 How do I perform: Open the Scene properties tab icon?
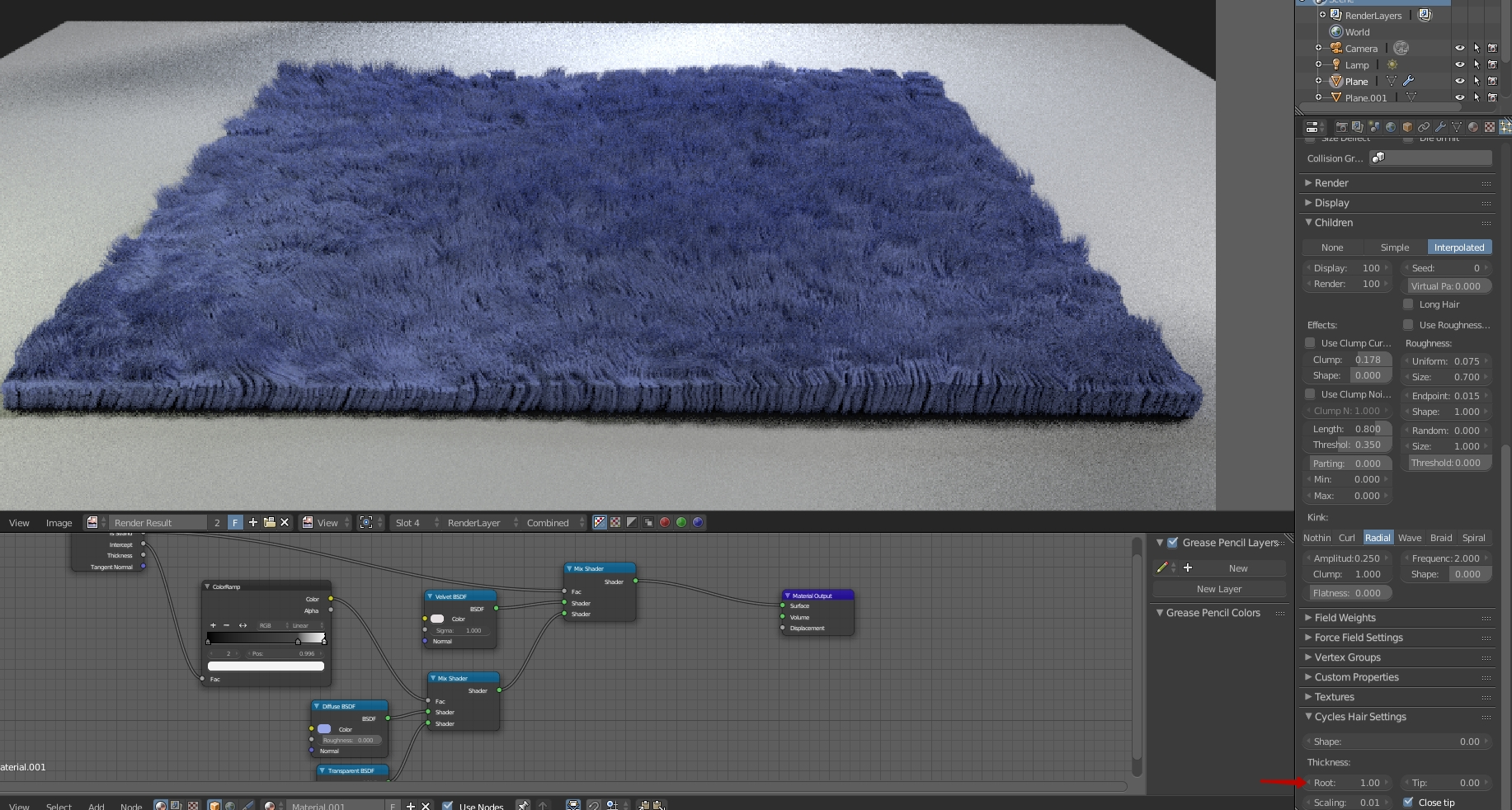(1374, 127)
